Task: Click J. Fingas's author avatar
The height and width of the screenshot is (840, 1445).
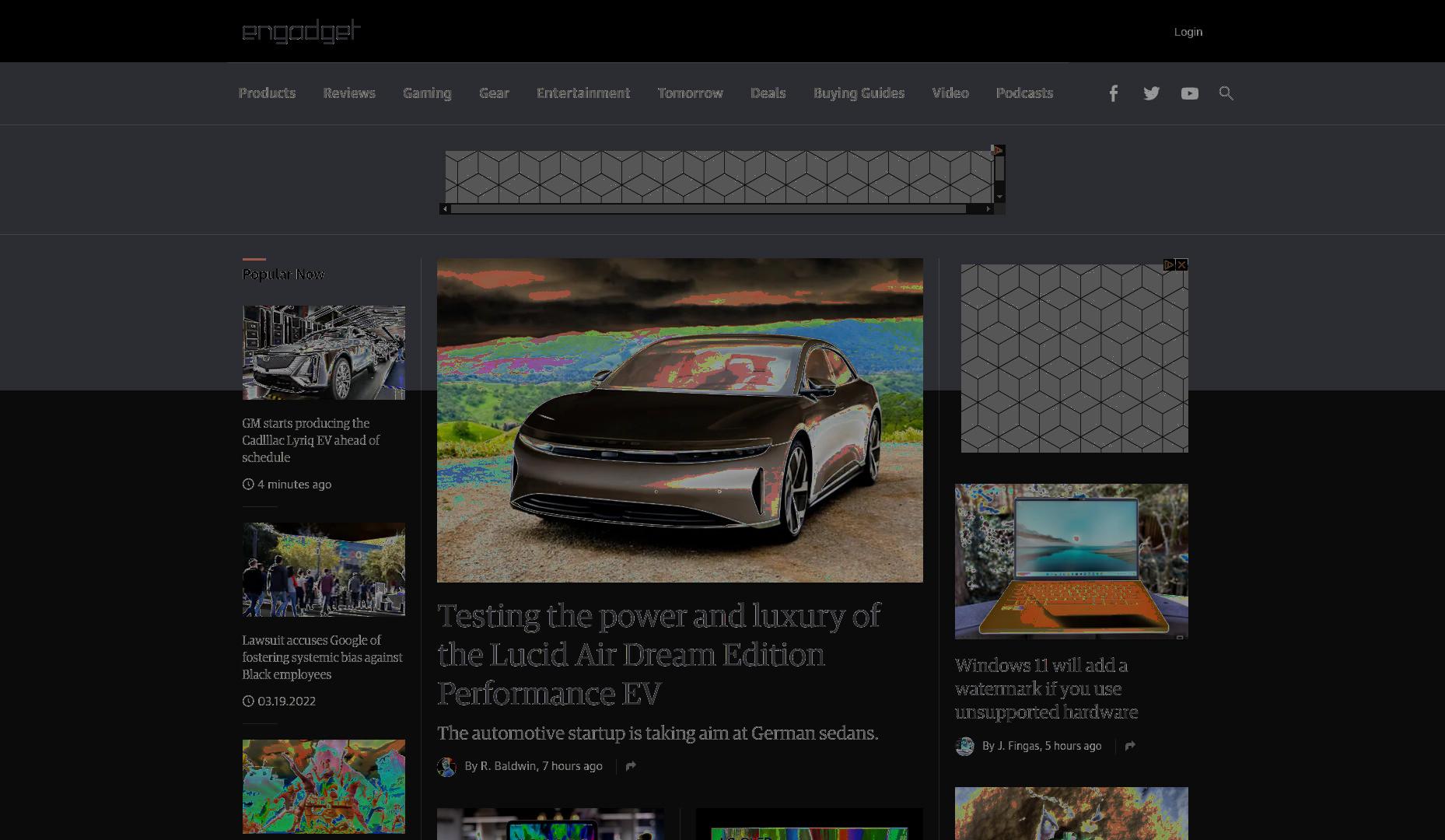Action: click(x=964, y=747)
